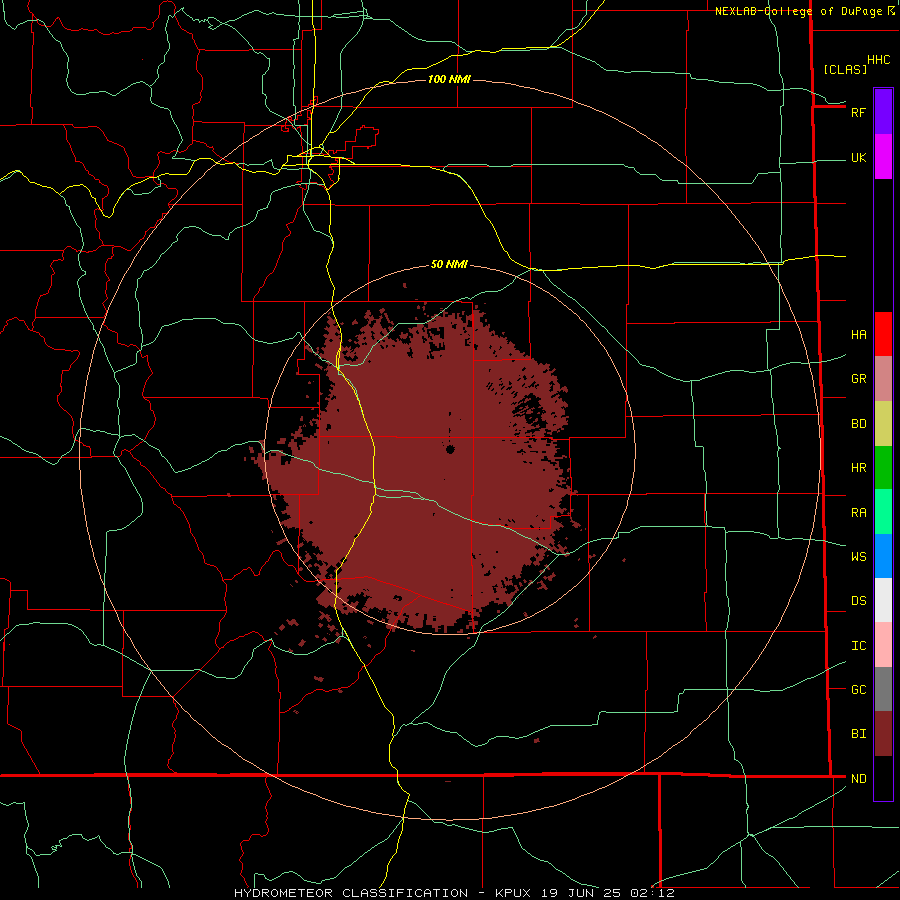This screenshot has height=900, width=900.
Task: Click the ND black legend swatch
Action: (x=883, y=778)
